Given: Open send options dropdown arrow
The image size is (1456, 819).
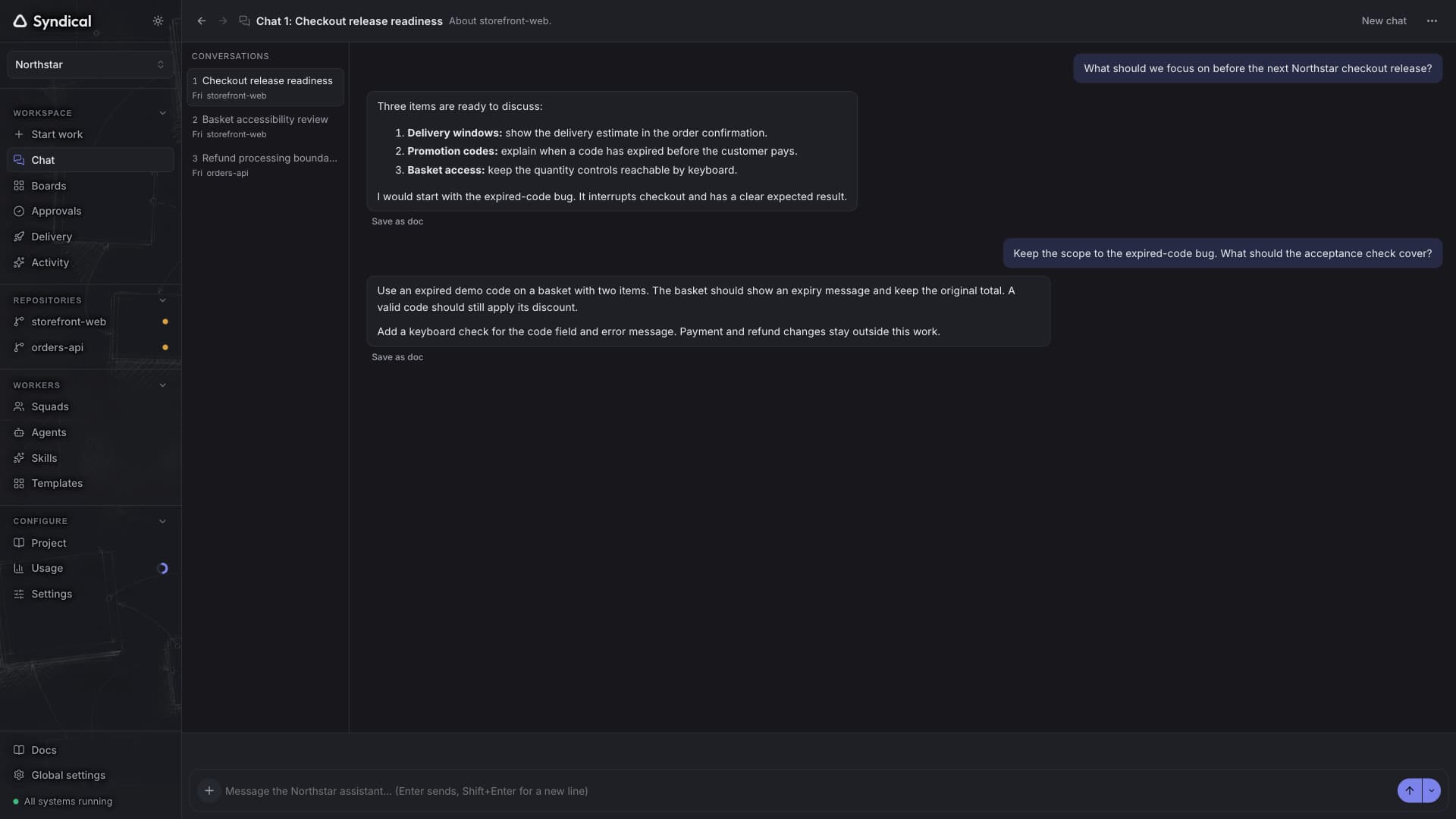Looking at the screenshot, I should 1431,790.
